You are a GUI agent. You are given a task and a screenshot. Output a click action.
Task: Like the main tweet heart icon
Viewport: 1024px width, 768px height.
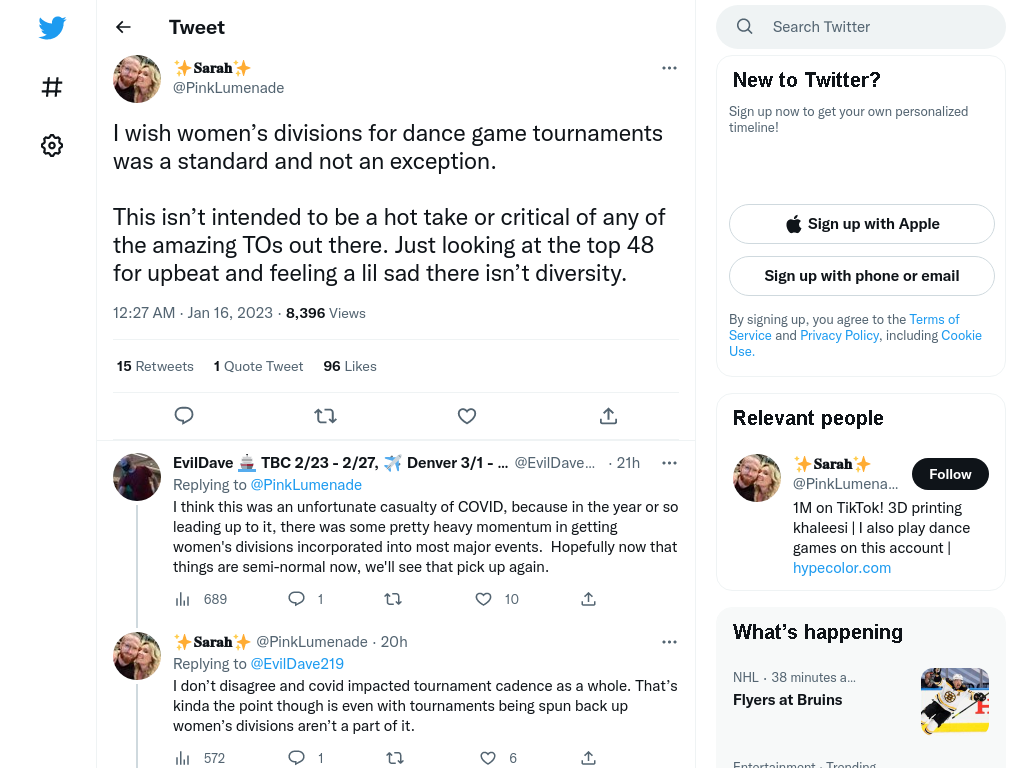(466, 415)
